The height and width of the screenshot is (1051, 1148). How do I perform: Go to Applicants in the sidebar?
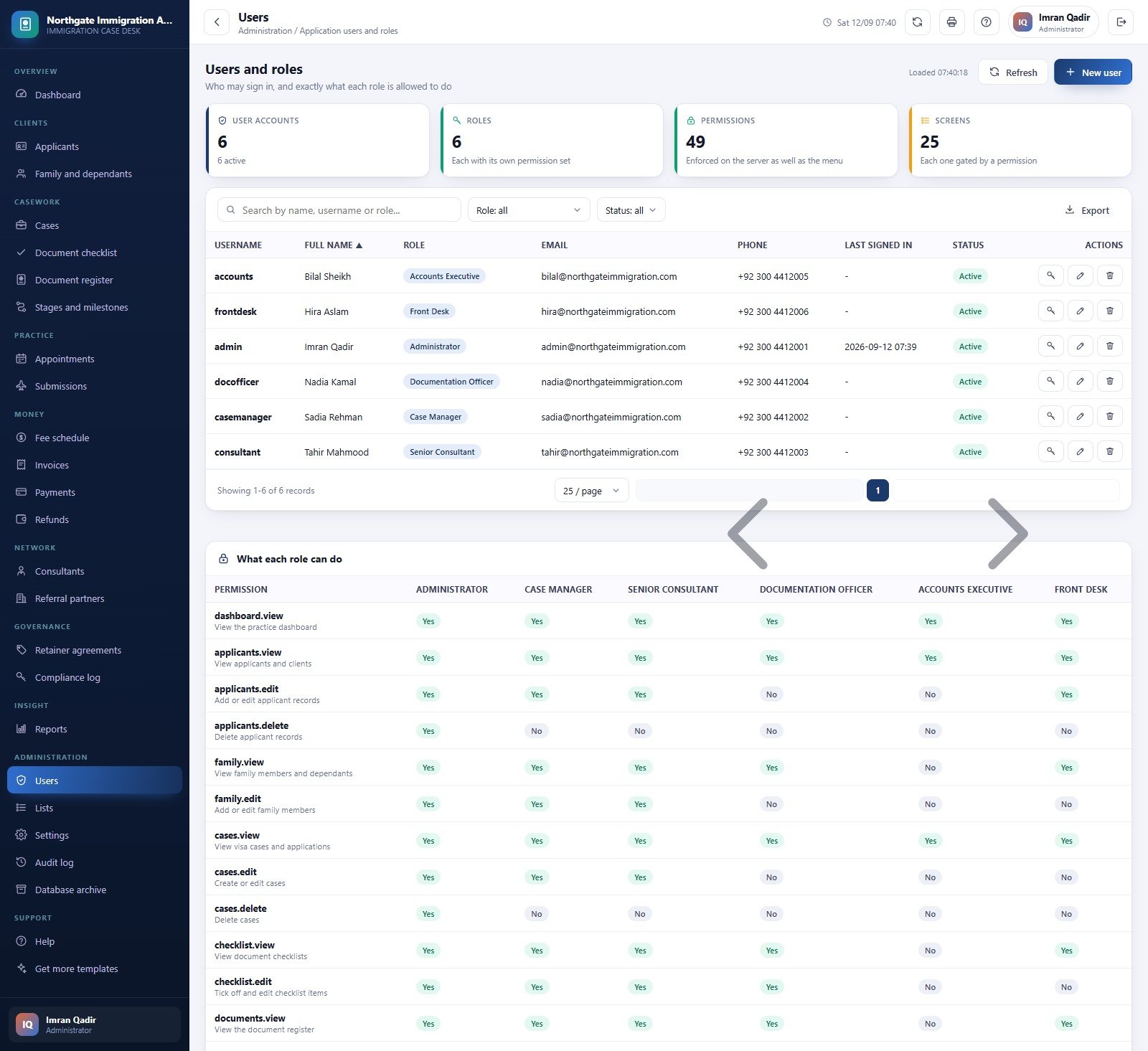pyautogui.click(x=95, y=146)
